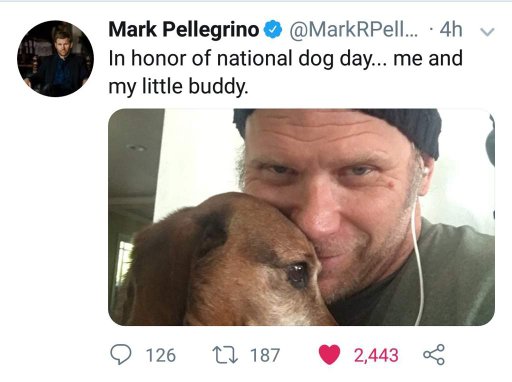Click the reply count 126
This screenshot has width=512, height=382.
(161, 355)
